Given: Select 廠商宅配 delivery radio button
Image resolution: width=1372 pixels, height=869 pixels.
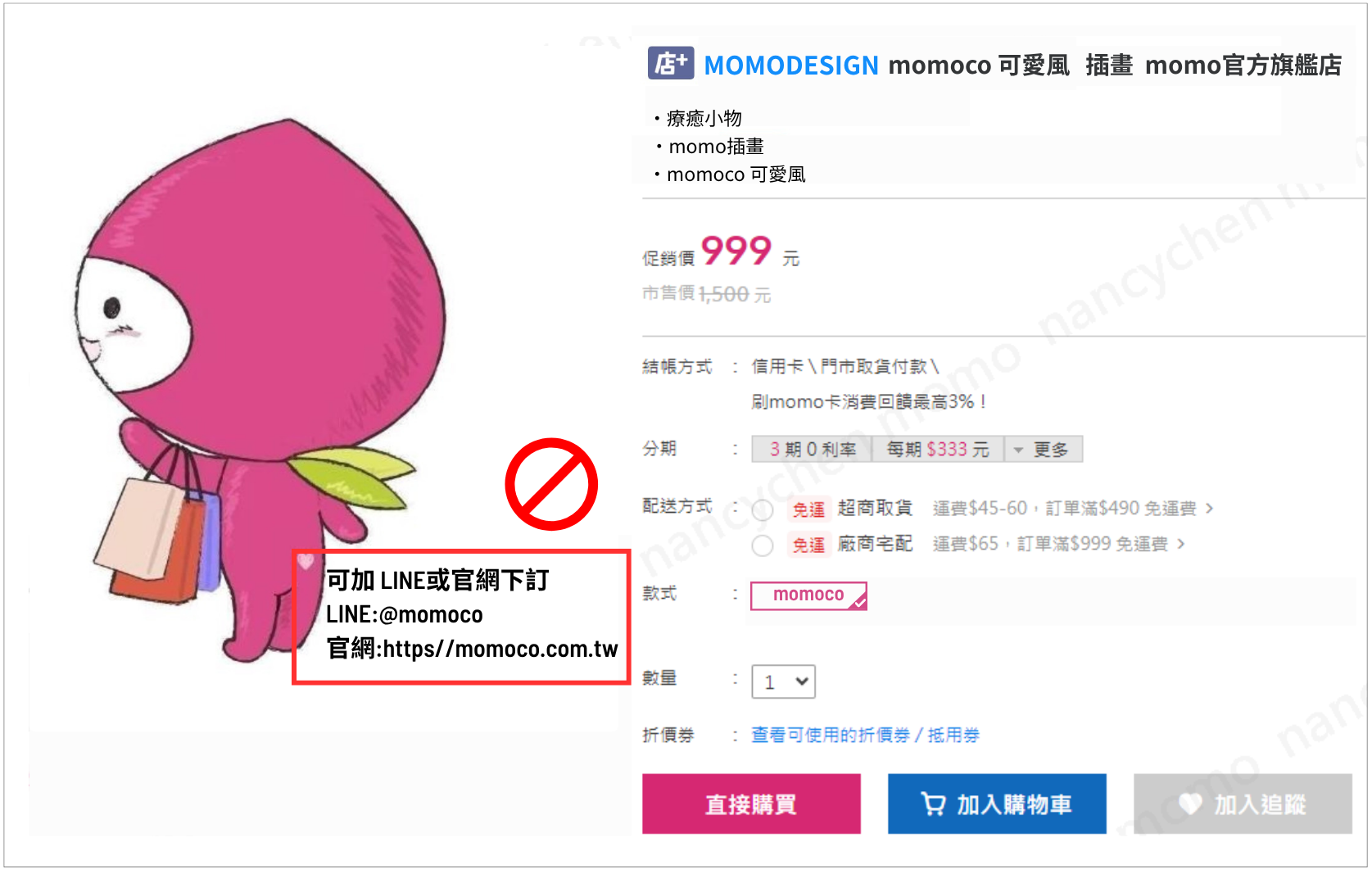Looking at the screenshot, I should (763, 545).
